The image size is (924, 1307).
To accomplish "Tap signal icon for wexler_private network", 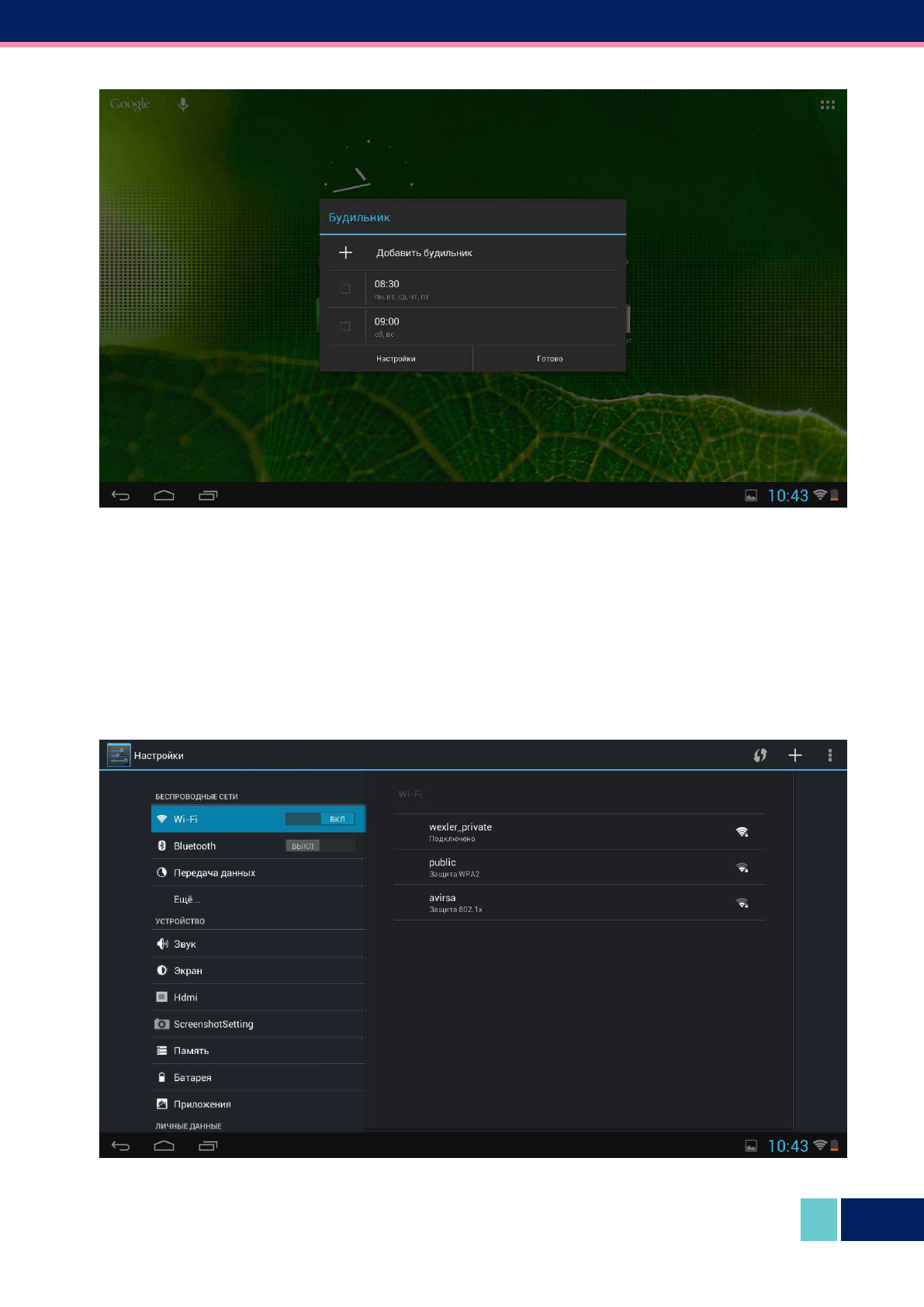I will click(742, 832).
